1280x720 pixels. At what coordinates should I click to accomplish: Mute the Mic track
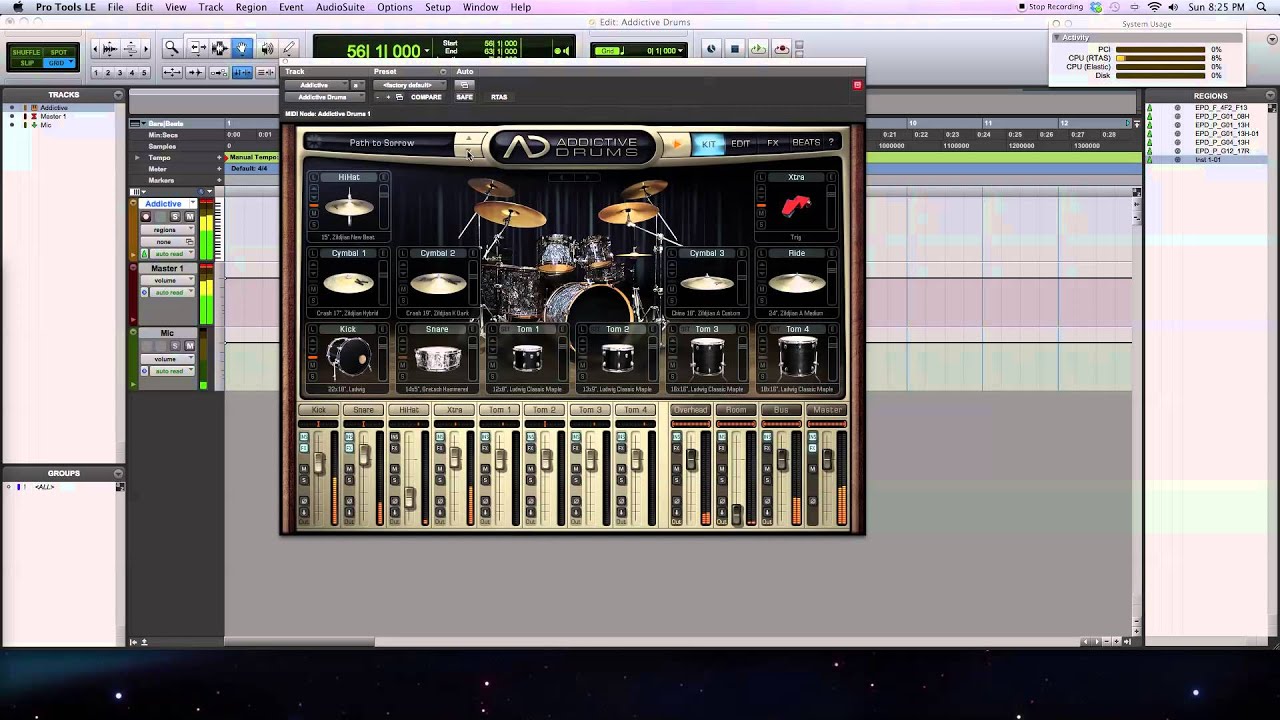[x=189, y=346]
